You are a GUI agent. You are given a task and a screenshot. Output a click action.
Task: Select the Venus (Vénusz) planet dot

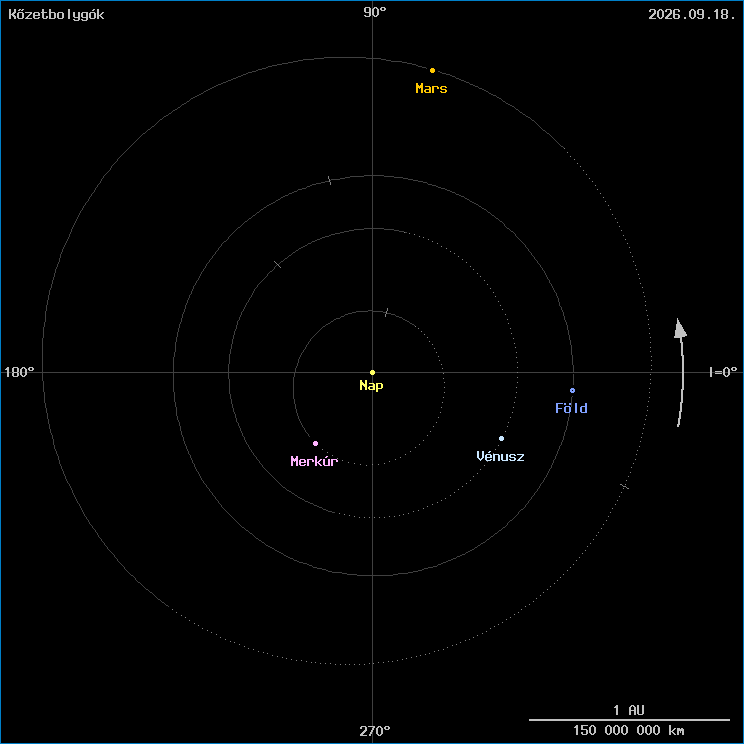click(501, 438)
